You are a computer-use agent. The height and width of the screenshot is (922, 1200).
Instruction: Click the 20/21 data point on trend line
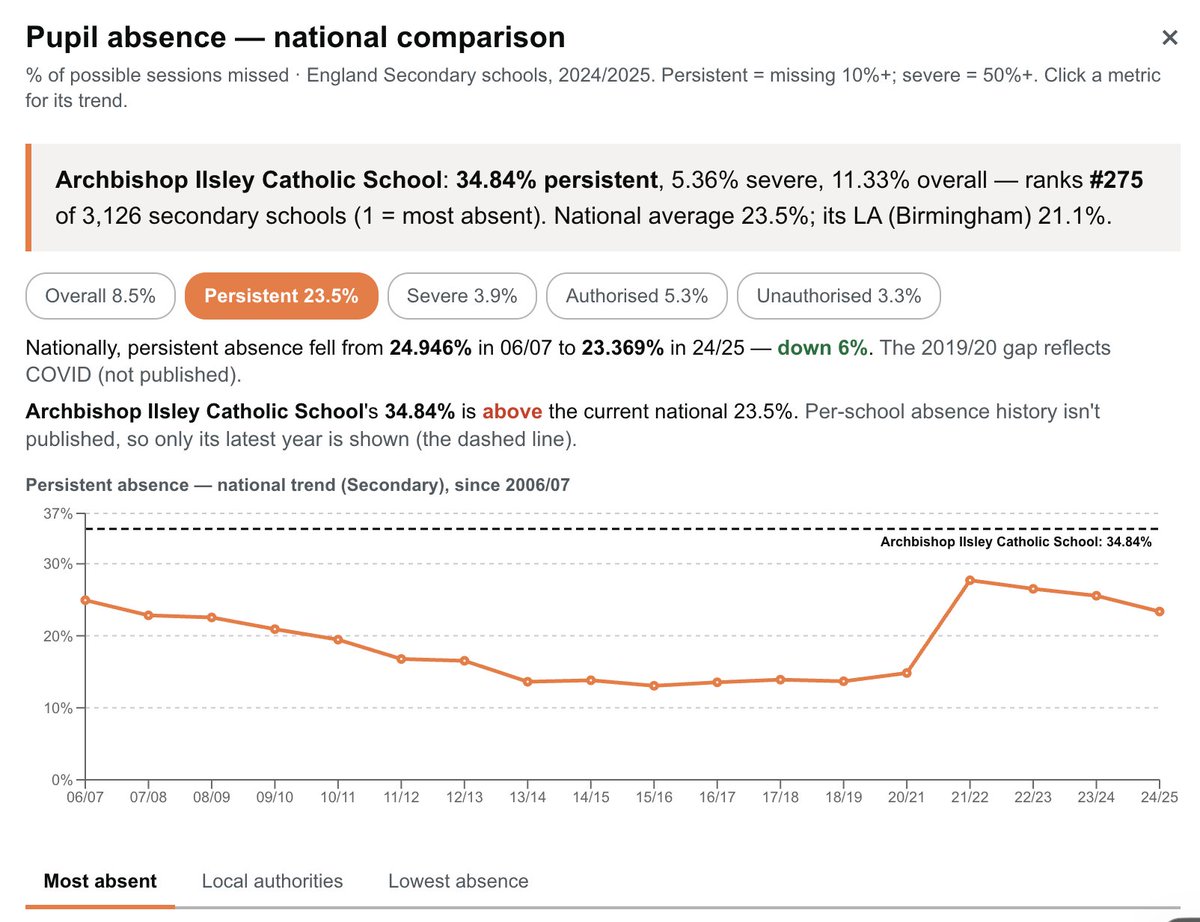[x=907, y=673]
